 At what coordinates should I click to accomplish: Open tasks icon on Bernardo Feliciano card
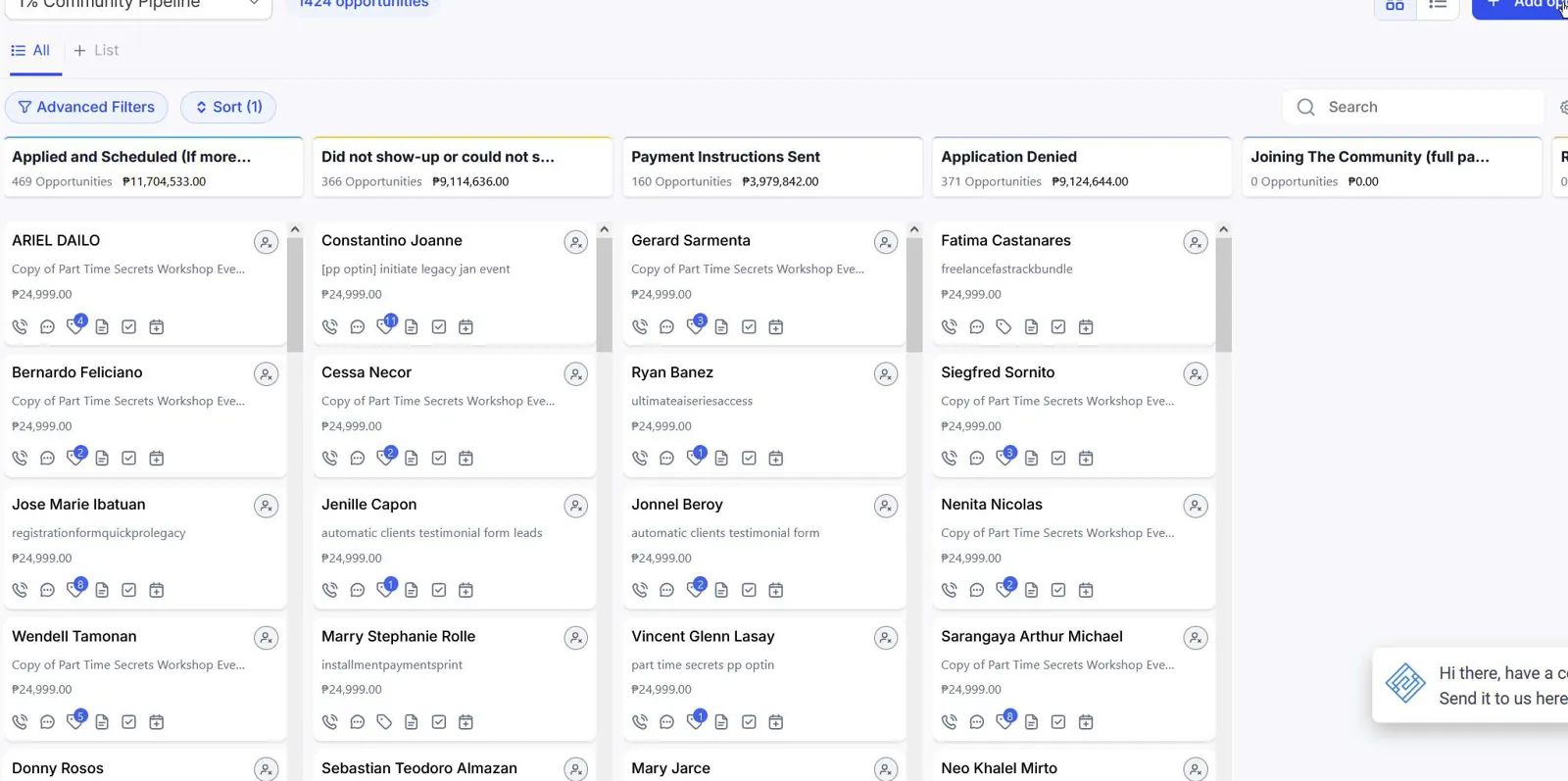click(x=128, y=459)
